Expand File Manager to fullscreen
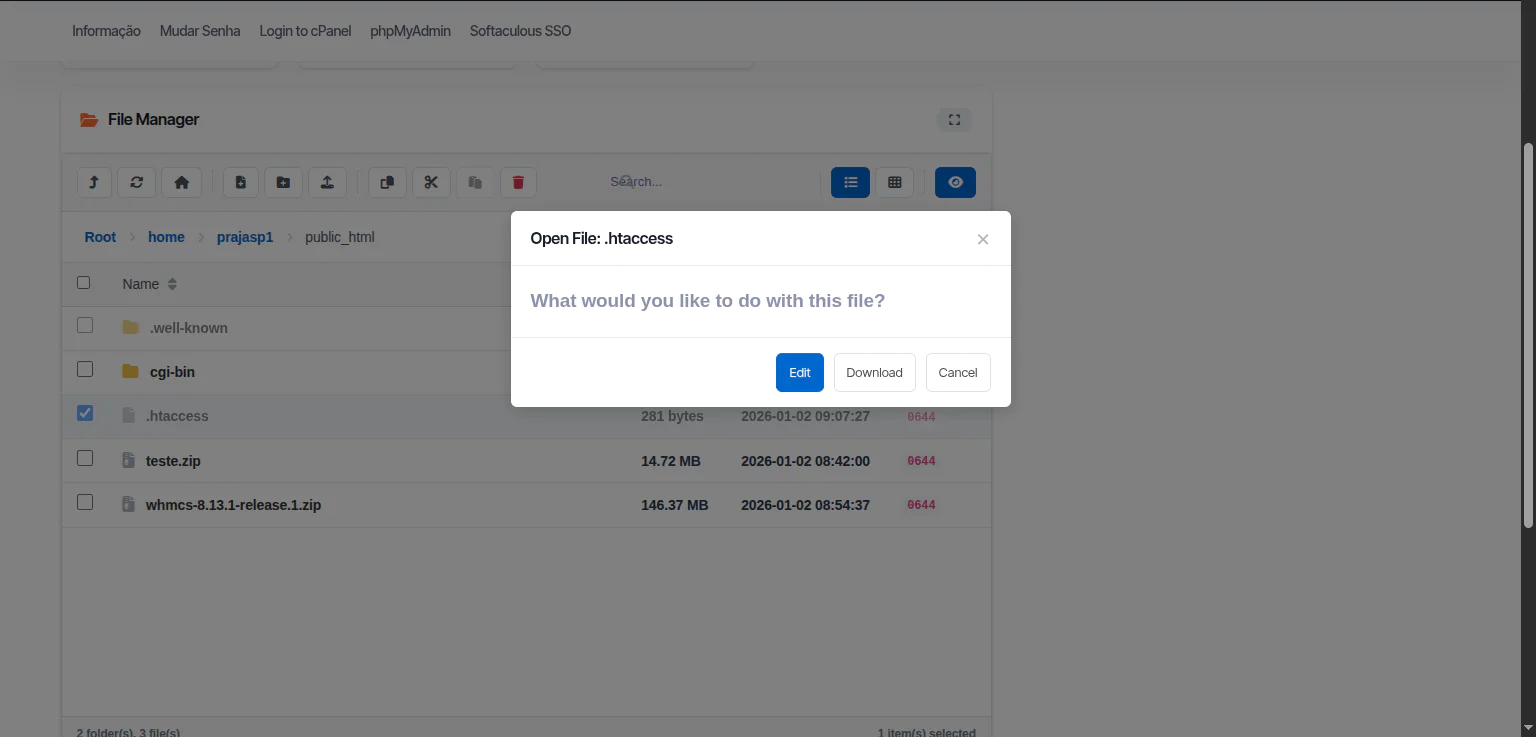 coord(954,120)
